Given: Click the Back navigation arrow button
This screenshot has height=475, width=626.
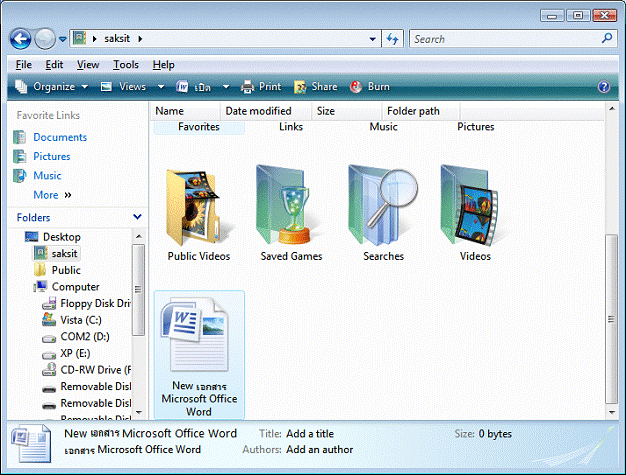Looking at the screenshot, I should coord(20,39).
